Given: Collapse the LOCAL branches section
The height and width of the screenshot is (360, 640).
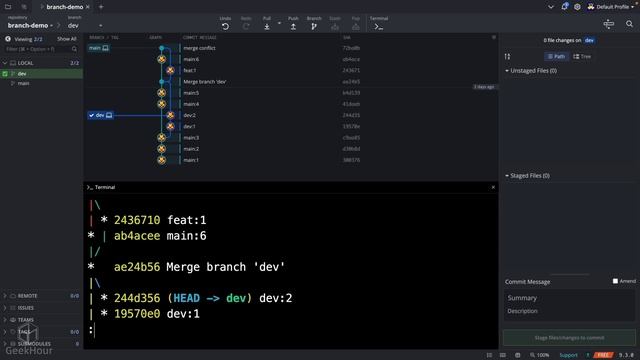Looking at the screenshot, I should coord(5,63).
